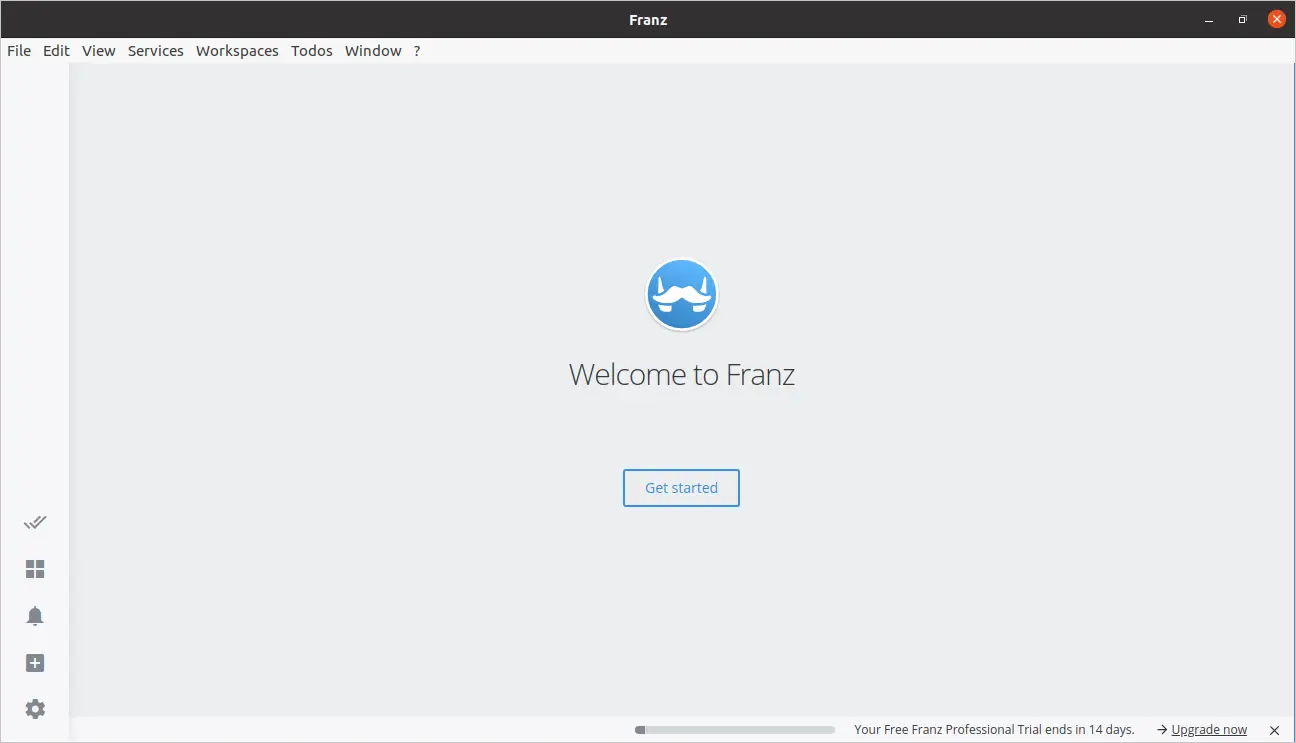
Task: Click the Get started button
Action: point(681,488)
